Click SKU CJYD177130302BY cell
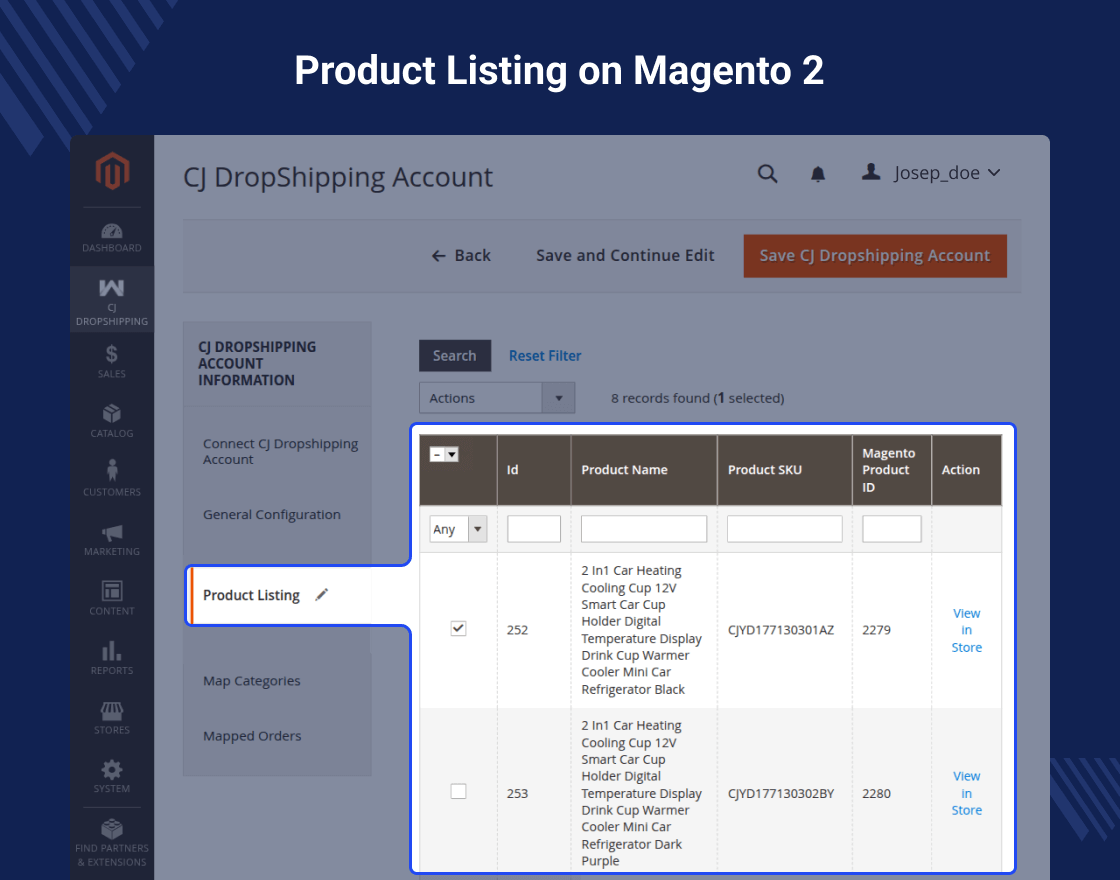The height and width of the screenshot is (880, 1120). pos(781,794)
